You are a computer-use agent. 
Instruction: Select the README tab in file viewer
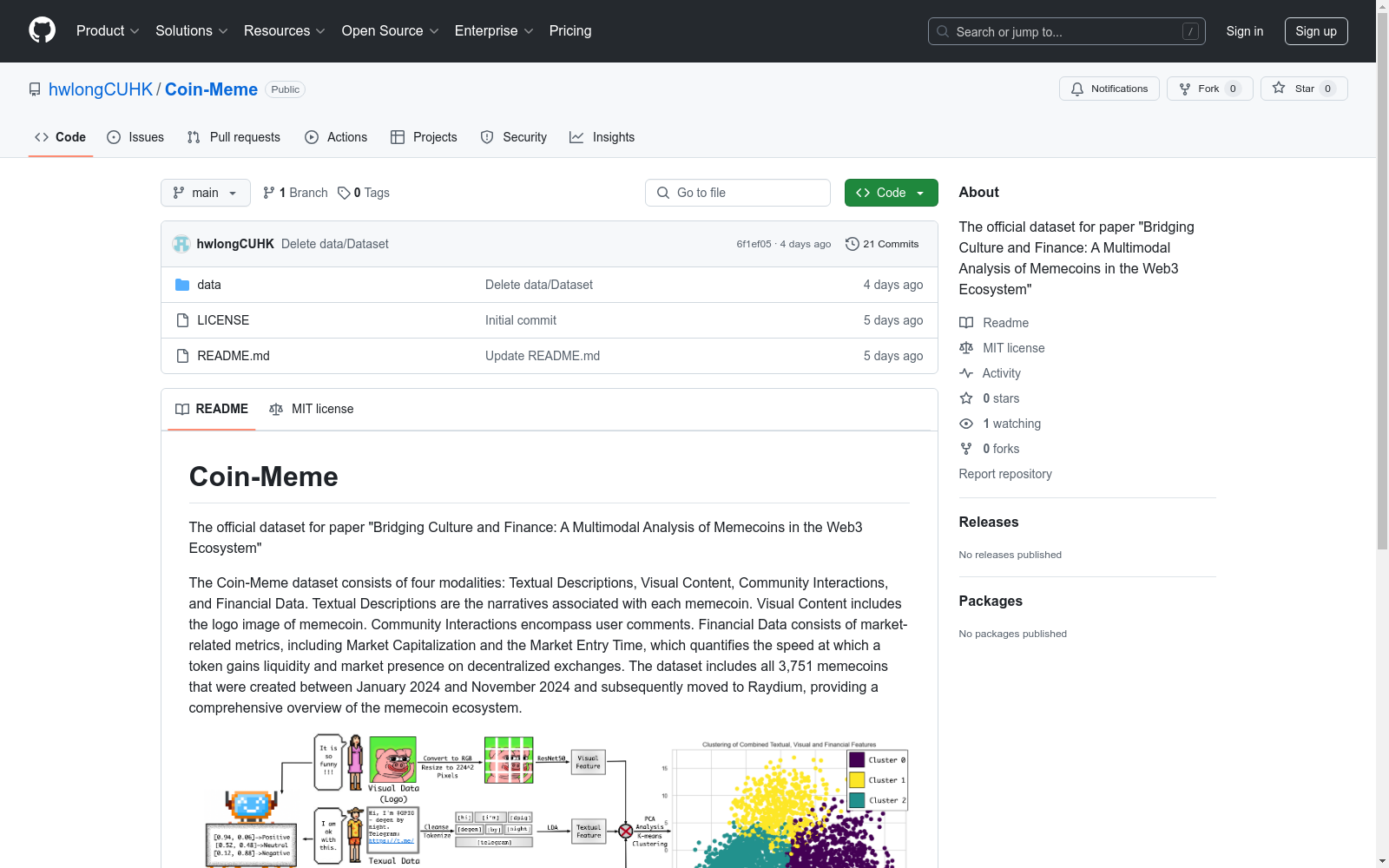pos(212,409)
